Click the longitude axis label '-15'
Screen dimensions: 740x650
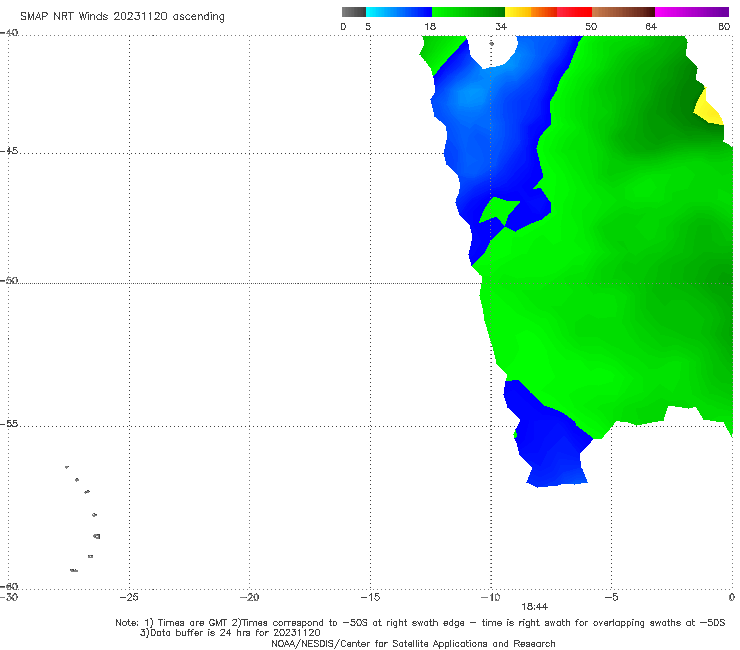pyautogui.click(x=370, y=597)
